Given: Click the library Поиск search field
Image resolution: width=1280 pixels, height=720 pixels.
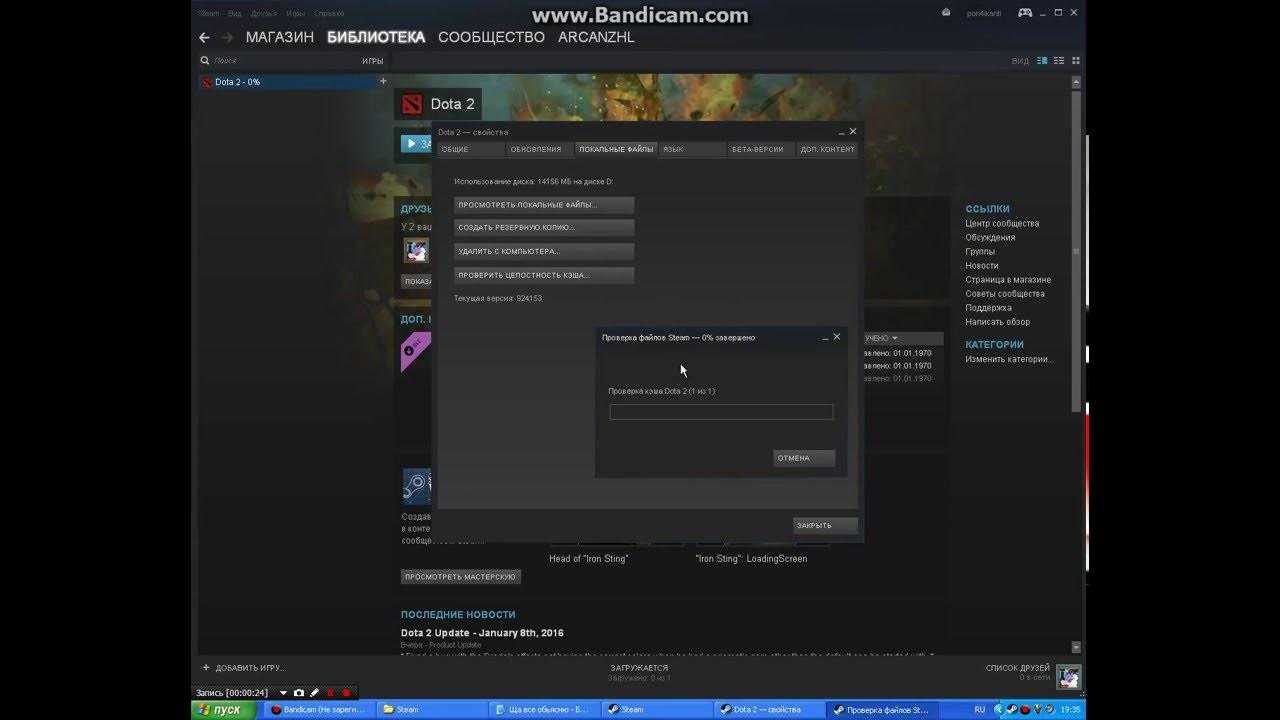Looking at the screenshot, I should pyautogui.click(x=280, y=61).
